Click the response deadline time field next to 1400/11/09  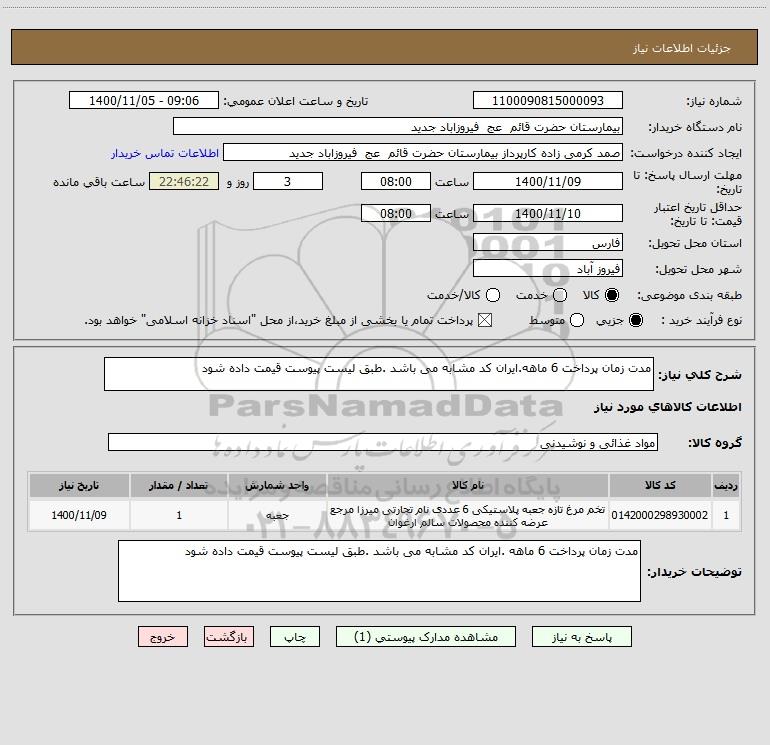click(396, 181)
